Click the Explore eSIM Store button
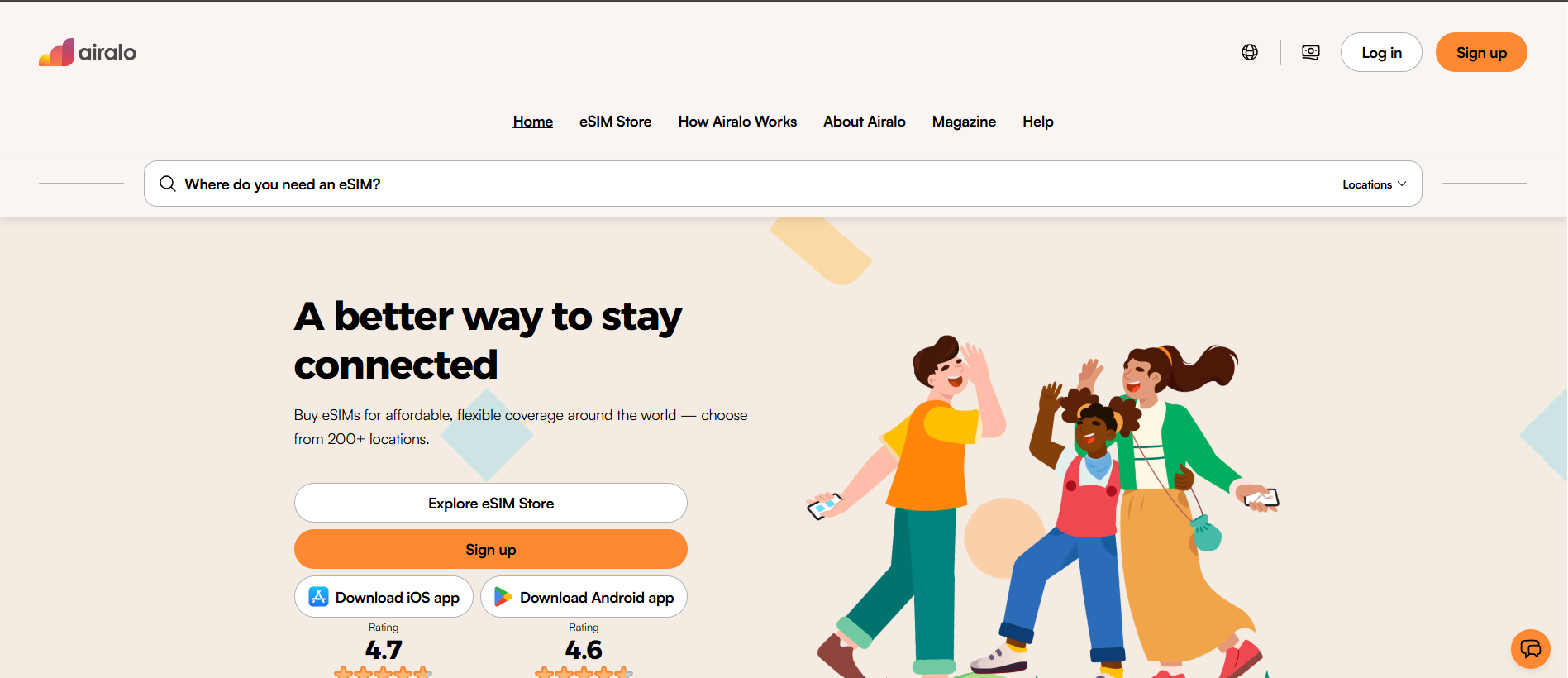 point(491,503)
